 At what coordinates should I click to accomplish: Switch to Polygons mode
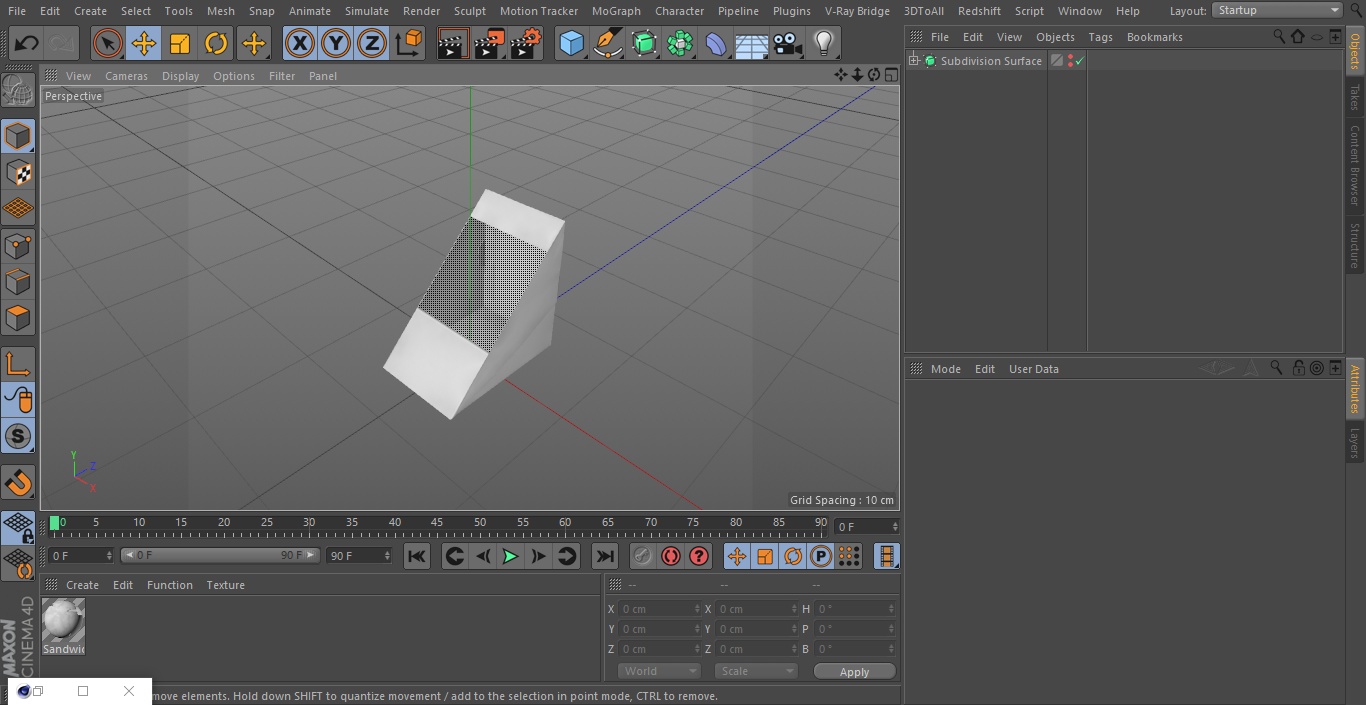(18, 318)
